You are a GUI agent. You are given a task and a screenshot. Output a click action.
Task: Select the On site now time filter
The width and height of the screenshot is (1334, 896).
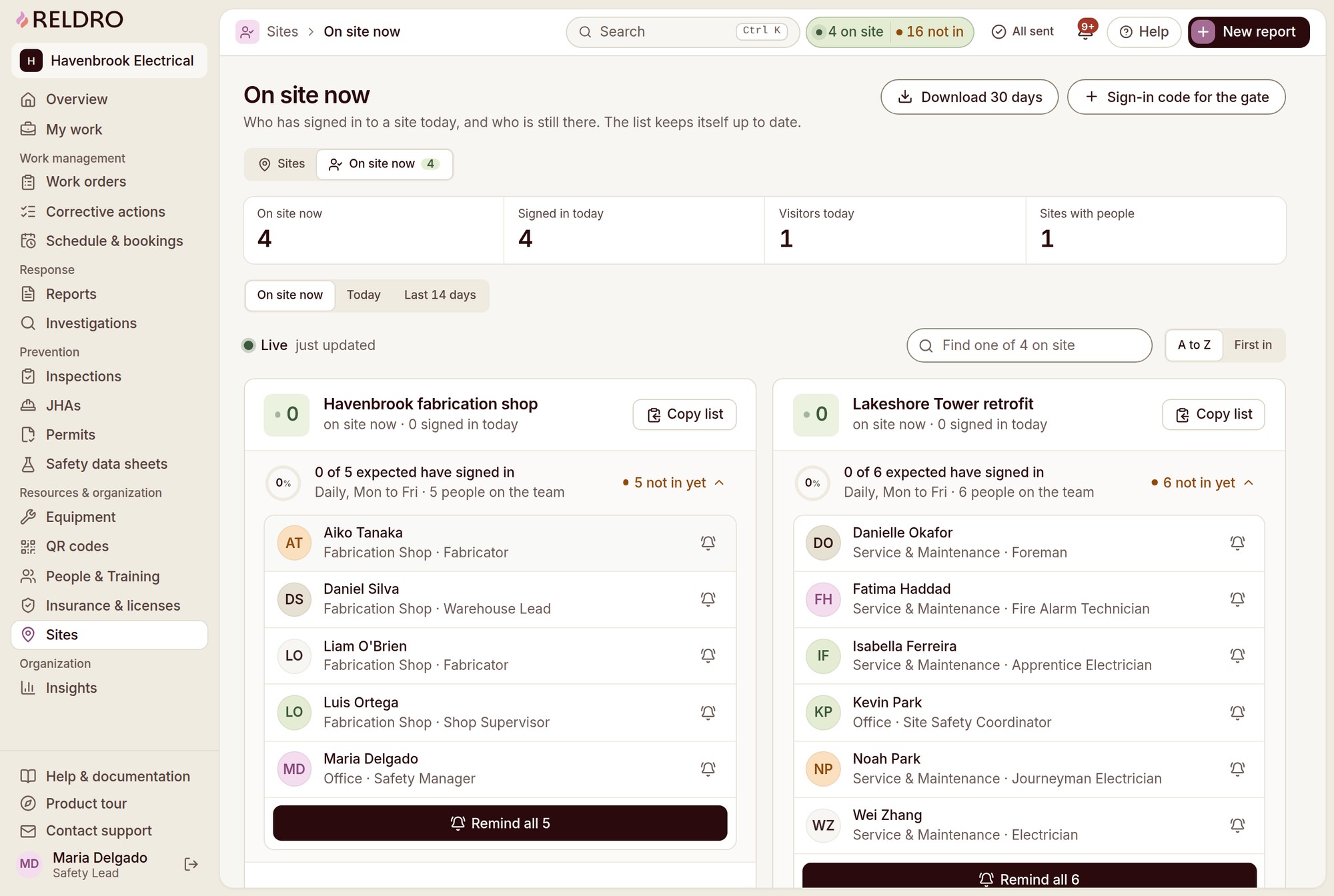[x=290, y=295]
